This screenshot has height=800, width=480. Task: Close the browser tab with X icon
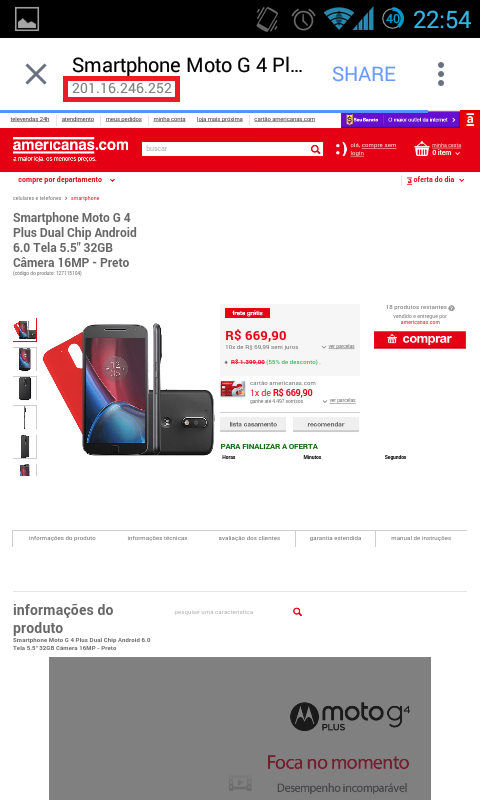[36, 74]
